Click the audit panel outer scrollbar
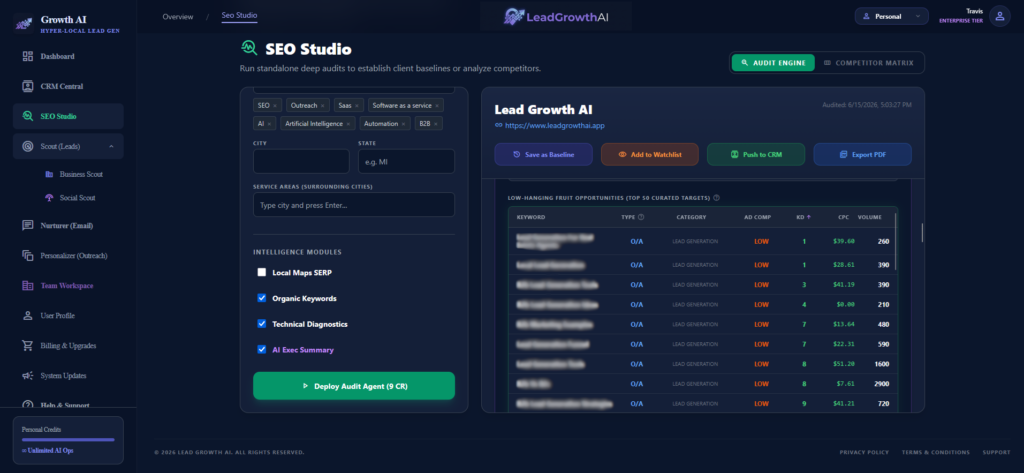 click(x=922, y=232)
